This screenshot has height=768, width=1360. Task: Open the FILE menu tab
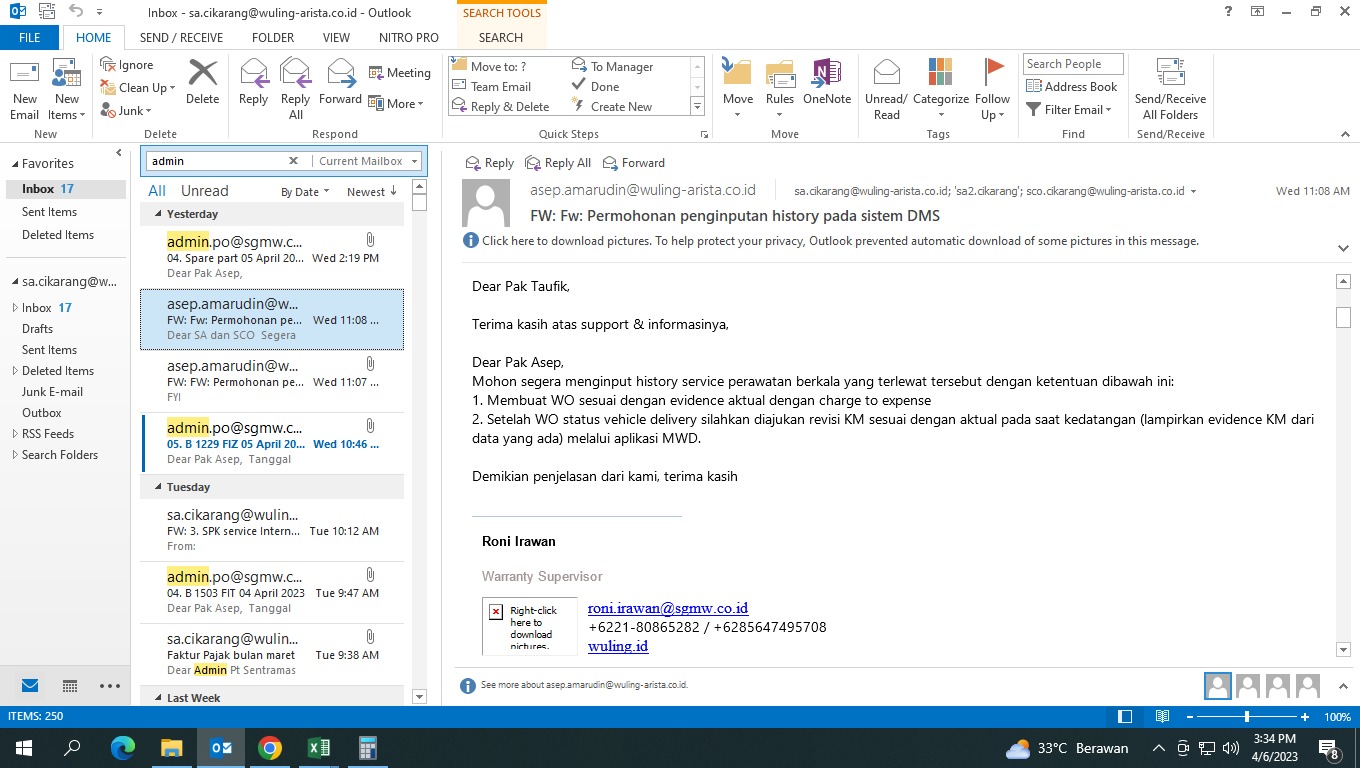click(30, 38)
